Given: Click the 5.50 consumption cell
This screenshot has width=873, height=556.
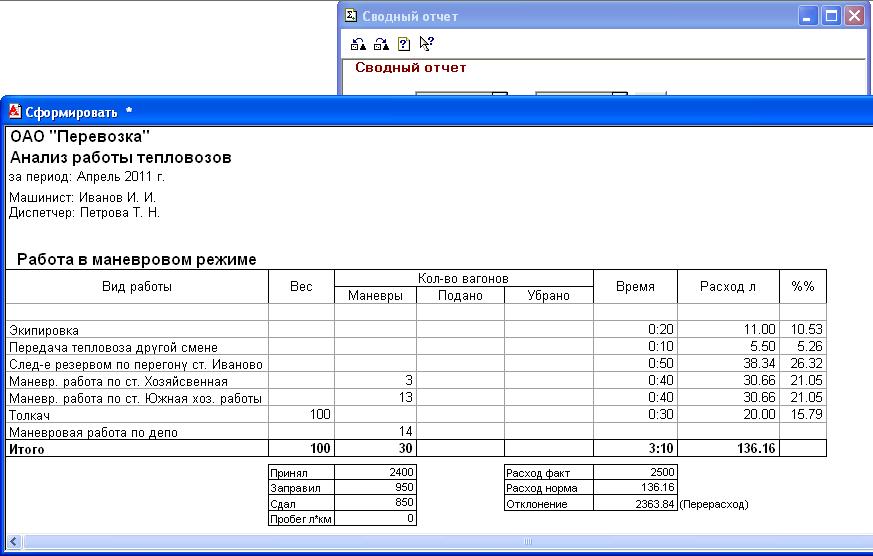Looking at the screenshot, I should click(x=763, y=346).
